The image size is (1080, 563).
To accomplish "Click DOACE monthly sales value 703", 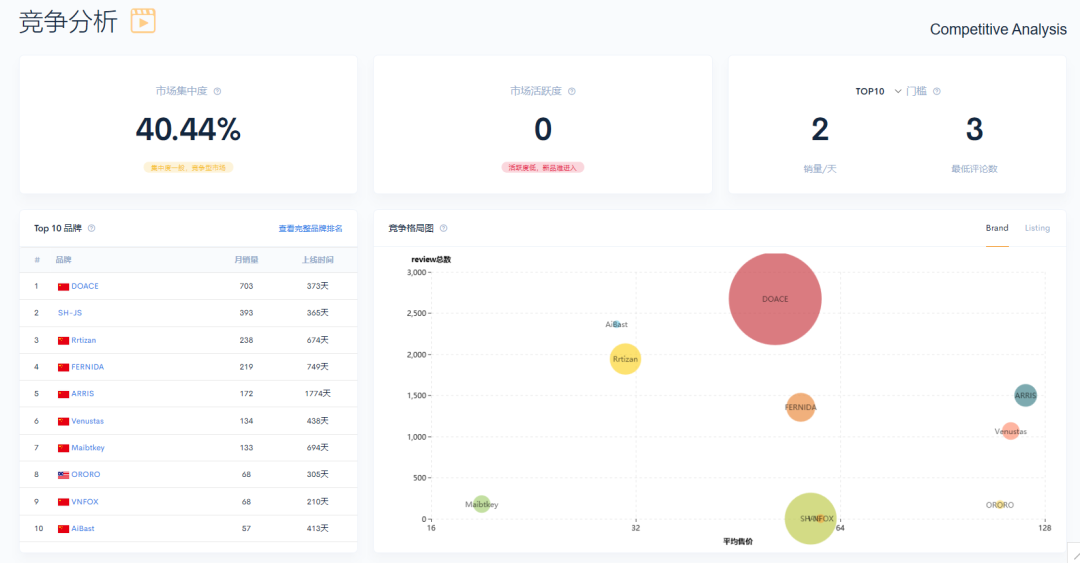I will [x=246, y=286].
